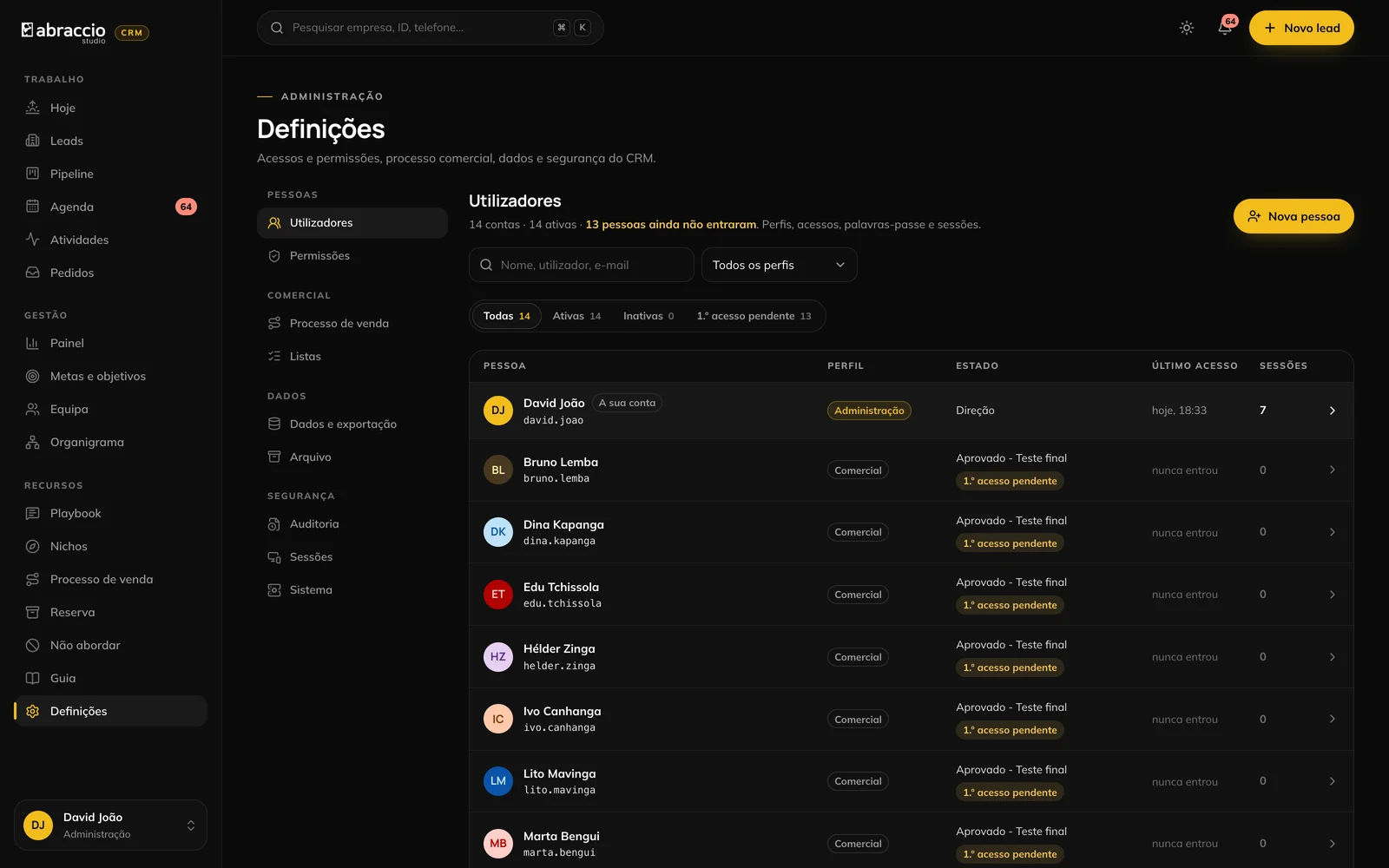Open Sessões settings section

(x=352, y=557)
